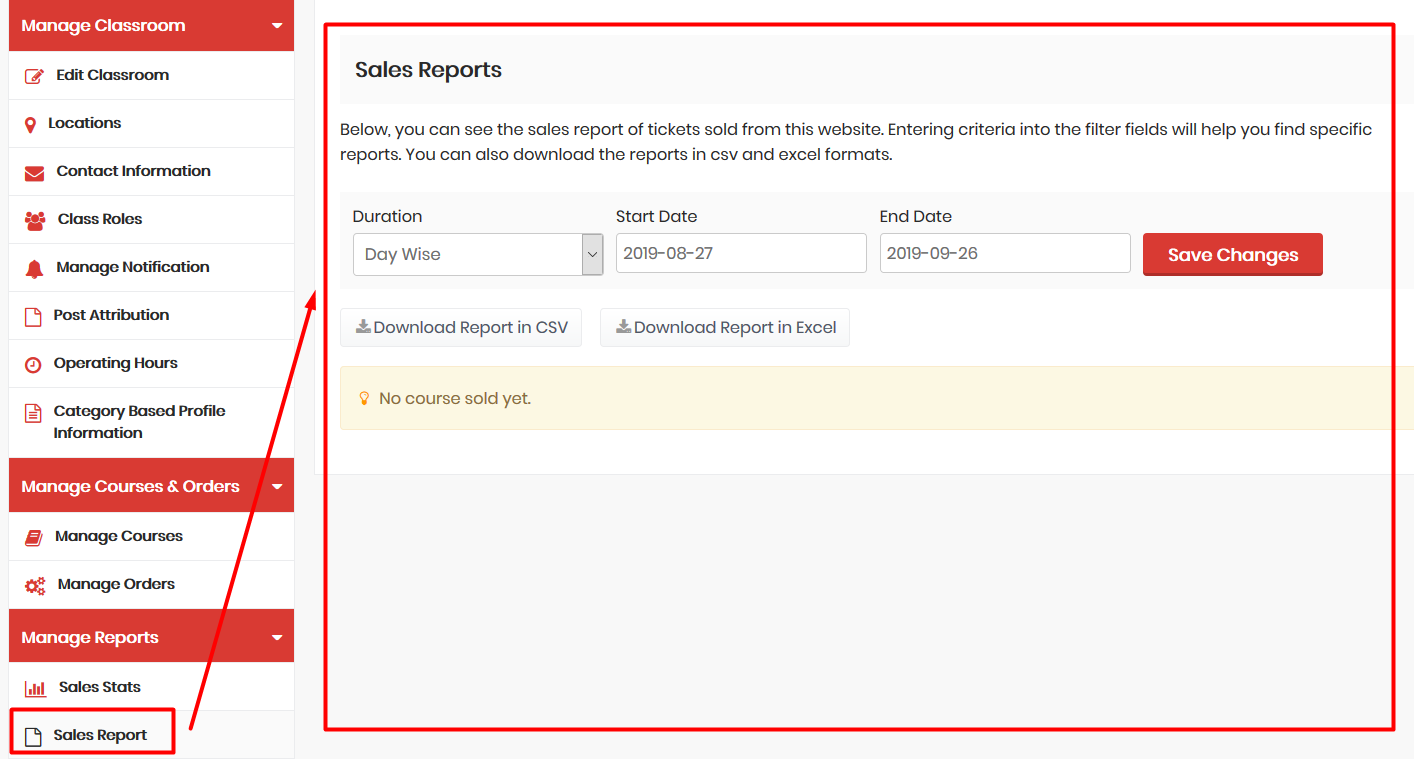Open Category Based Profile Information

tap(151, 423)
